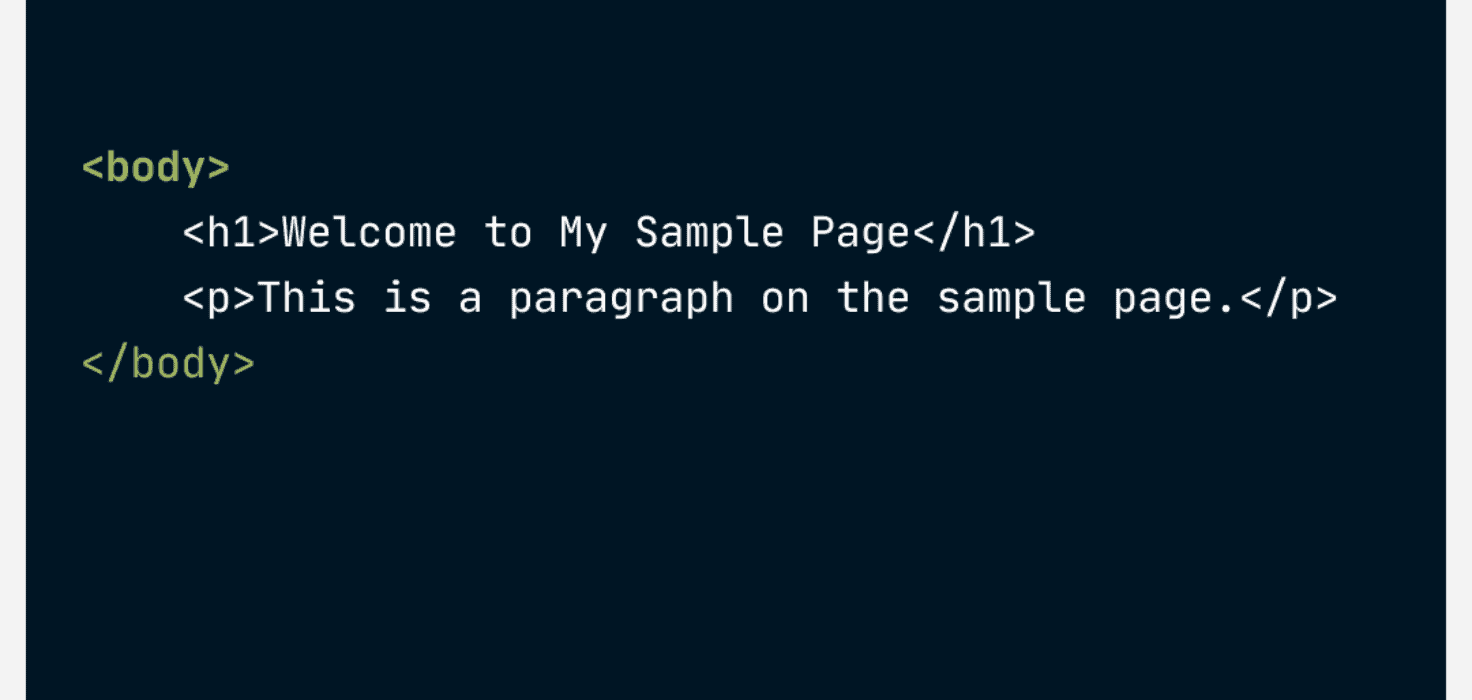Click "page." at the paragraph text end
Viewport: 1472px width, 700px height.
click(1175, 299)
